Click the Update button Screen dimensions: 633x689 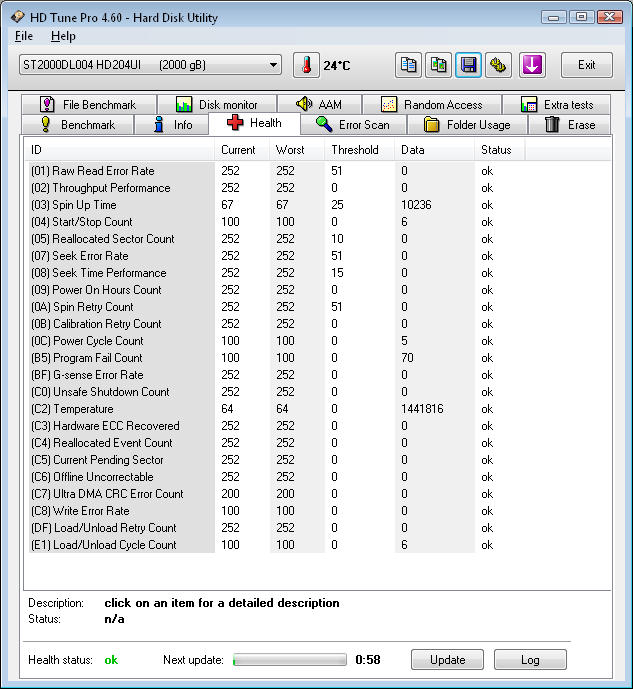447,660
